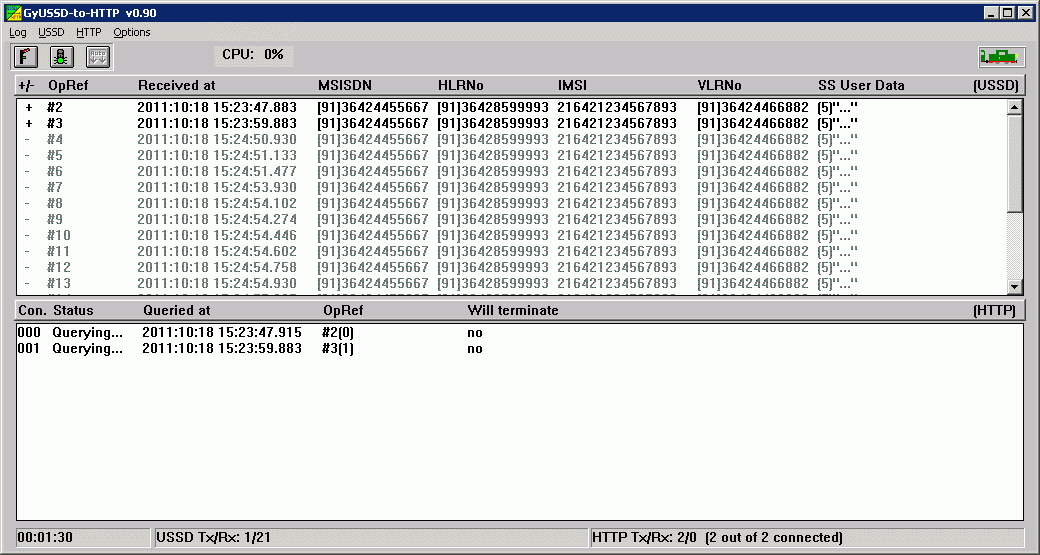This screenshot has height=555, width=1040.
Task: Open the Options menu
Action: (132, 32)
